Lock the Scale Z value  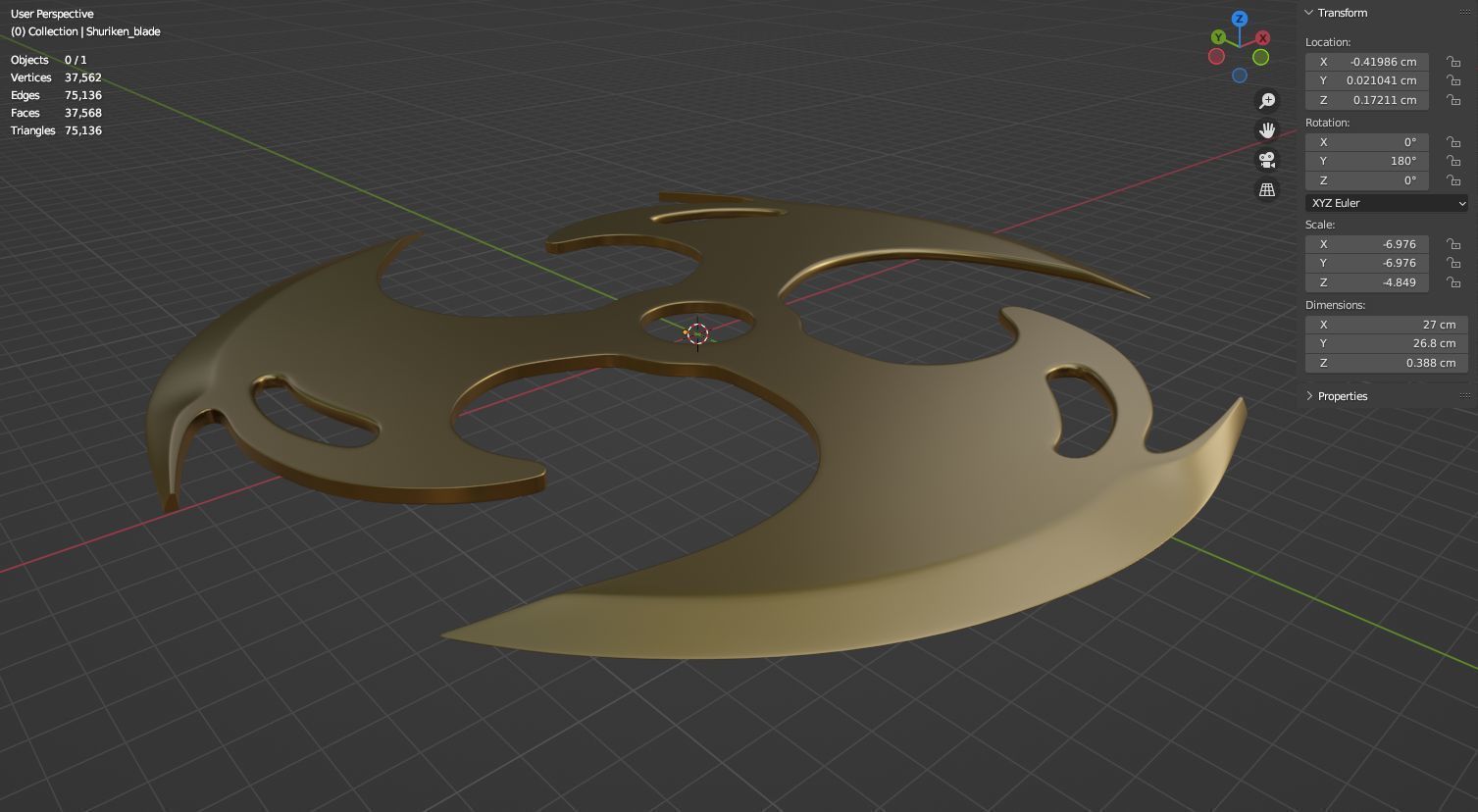[1453, 282]
